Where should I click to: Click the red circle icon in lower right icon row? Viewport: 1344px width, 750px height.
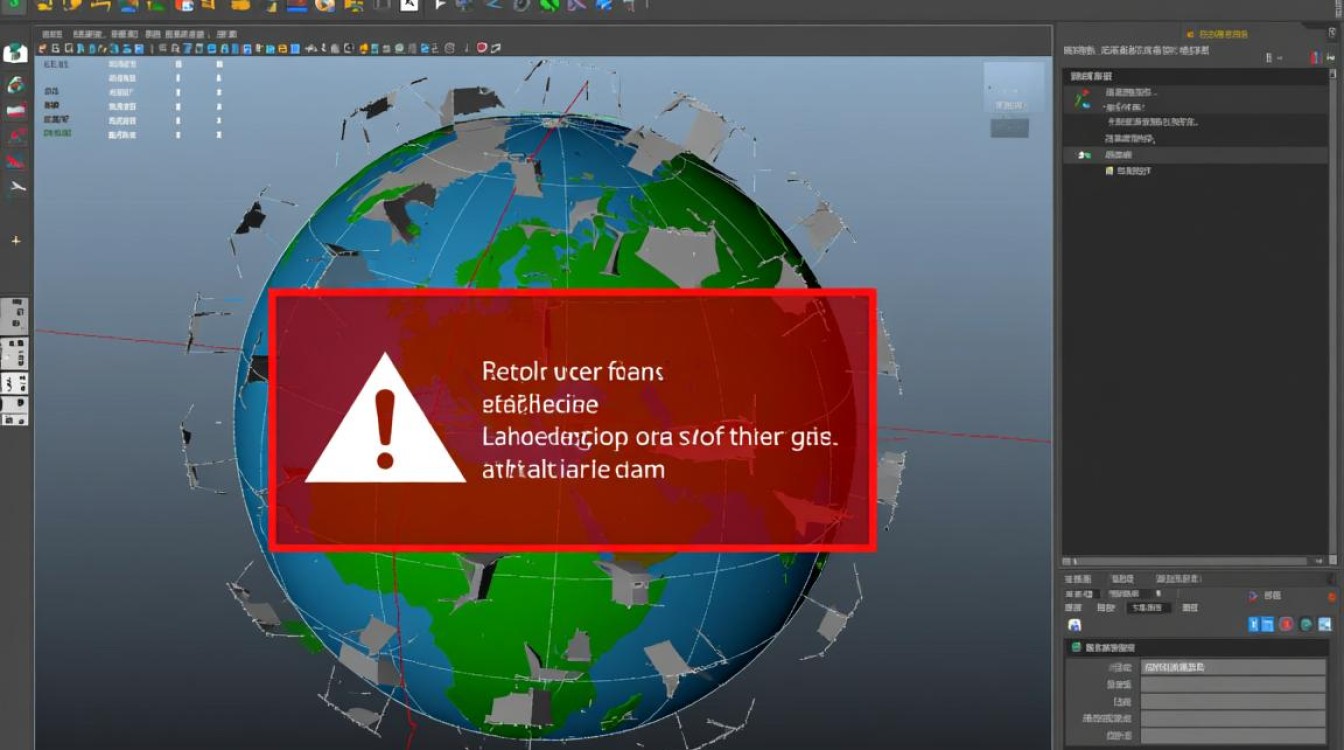[x=1287, y=625]
